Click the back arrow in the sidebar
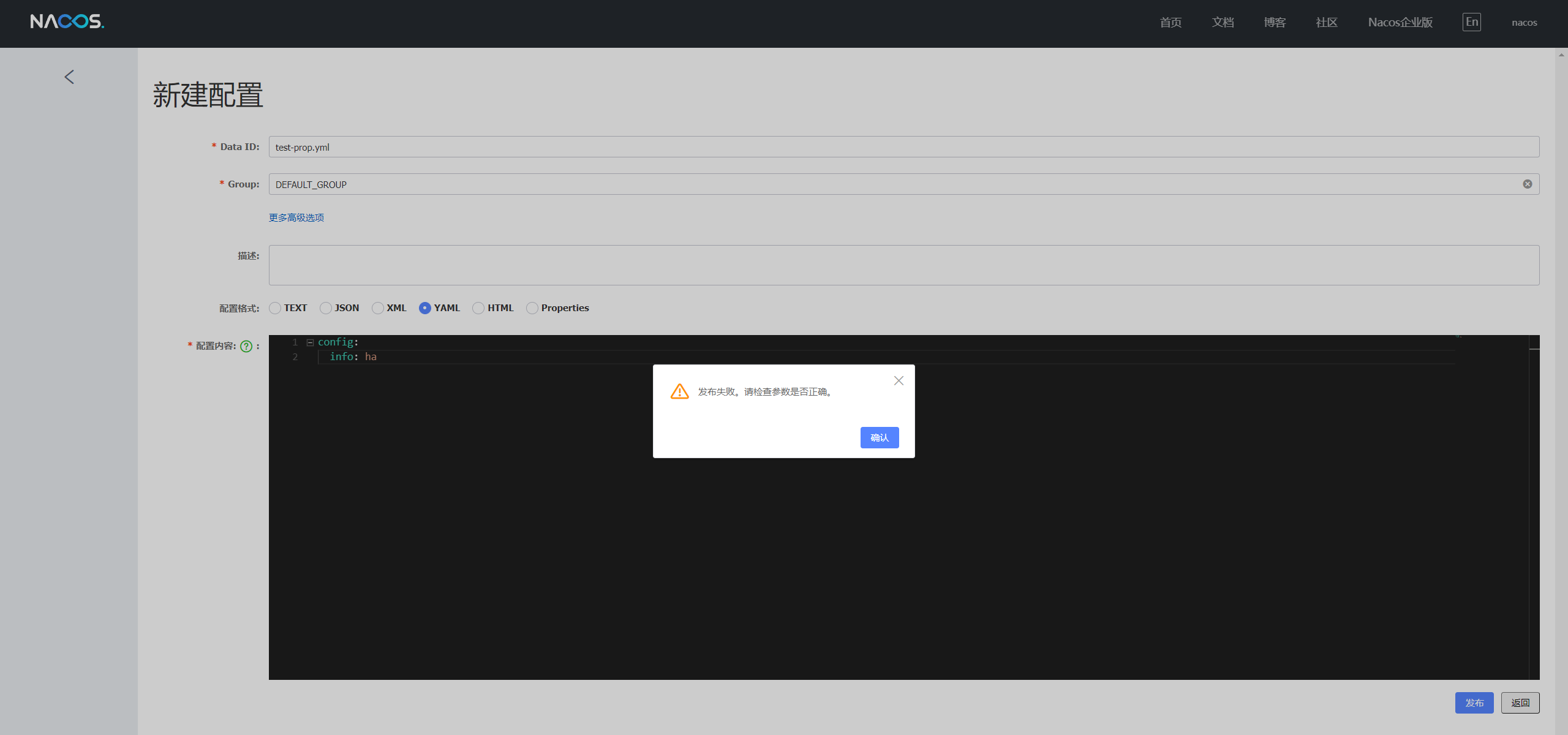The height and width of the screenshot is (735, 1568). pos(69,77)
